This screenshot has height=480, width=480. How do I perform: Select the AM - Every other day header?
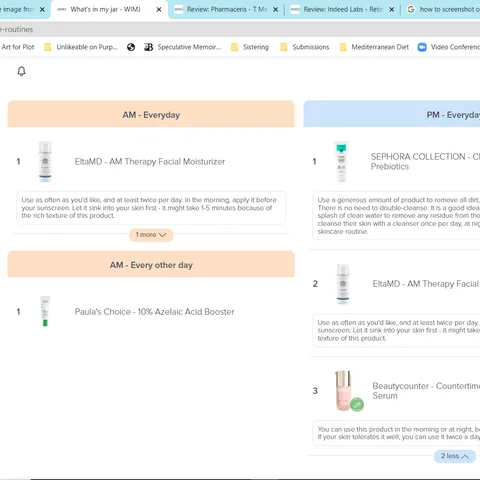click(x=151, y=265)
